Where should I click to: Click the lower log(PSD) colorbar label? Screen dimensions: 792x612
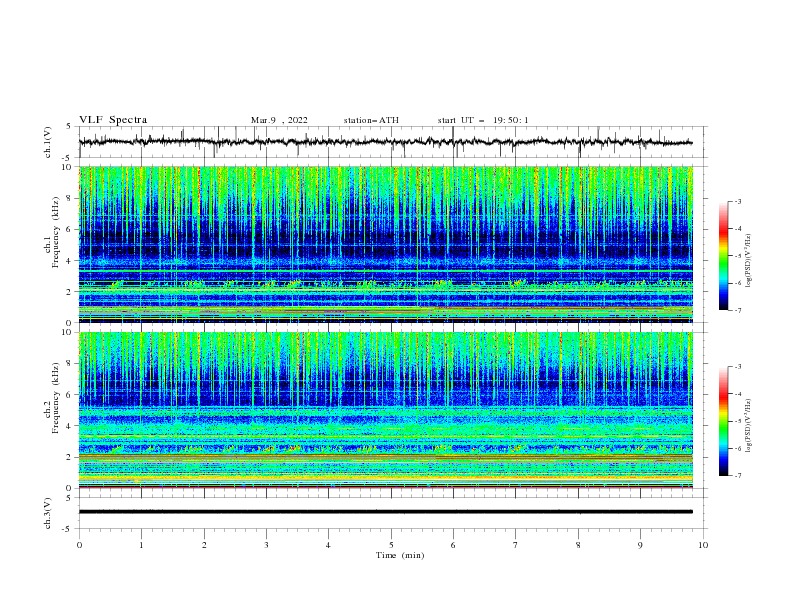748,426
